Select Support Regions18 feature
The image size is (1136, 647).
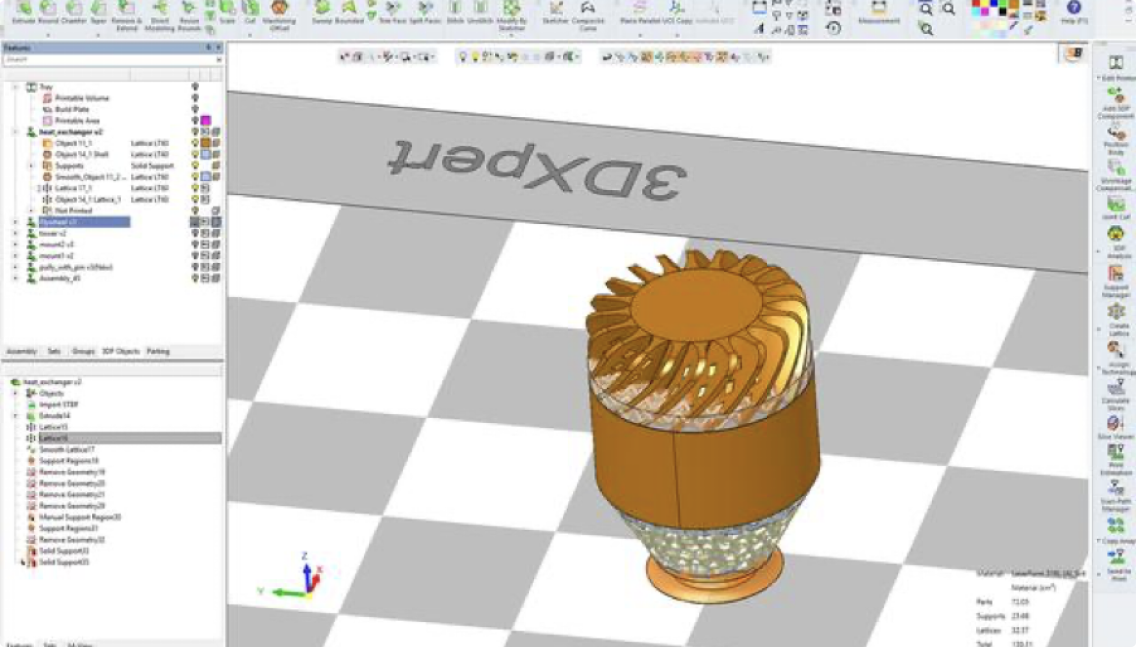[69, 461]
